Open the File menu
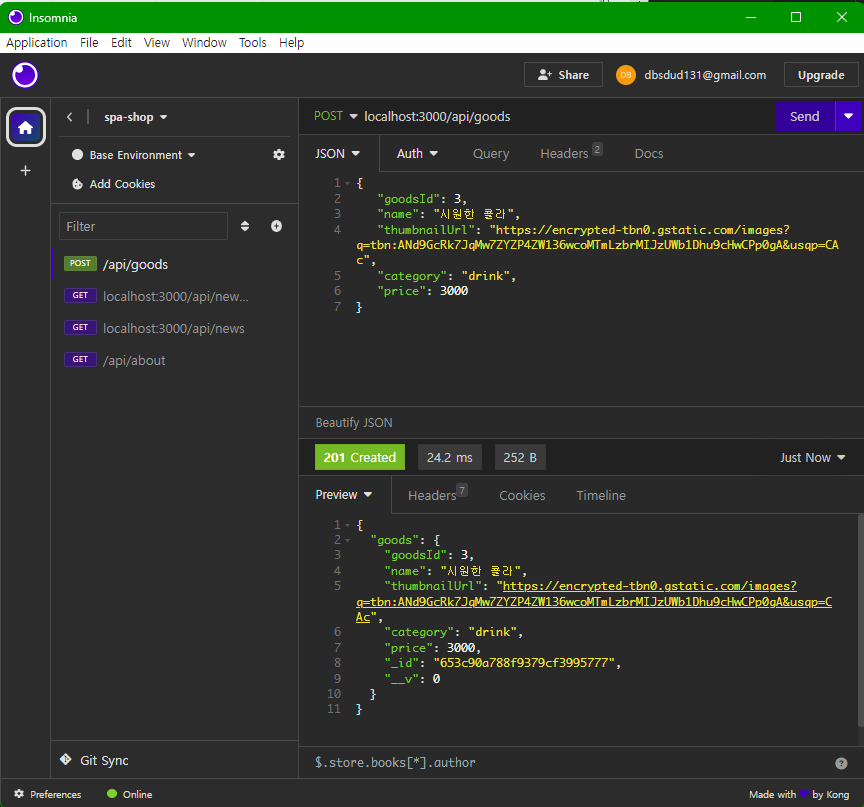This screenshot has width=864, height=807. coord(89,42)
